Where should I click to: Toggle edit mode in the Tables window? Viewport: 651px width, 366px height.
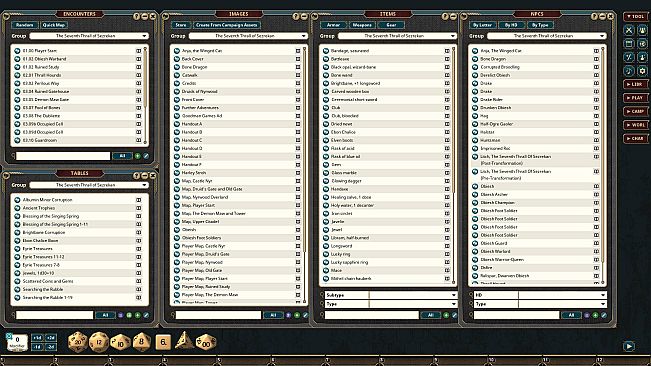coord(146,315)
